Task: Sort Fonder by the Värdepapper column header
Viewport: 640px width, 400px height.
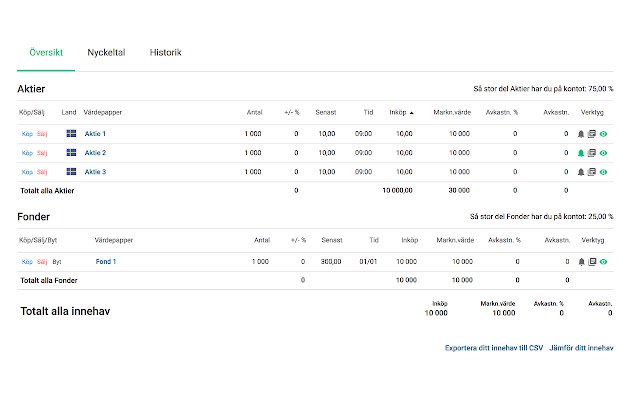Action: pos(114,240)
